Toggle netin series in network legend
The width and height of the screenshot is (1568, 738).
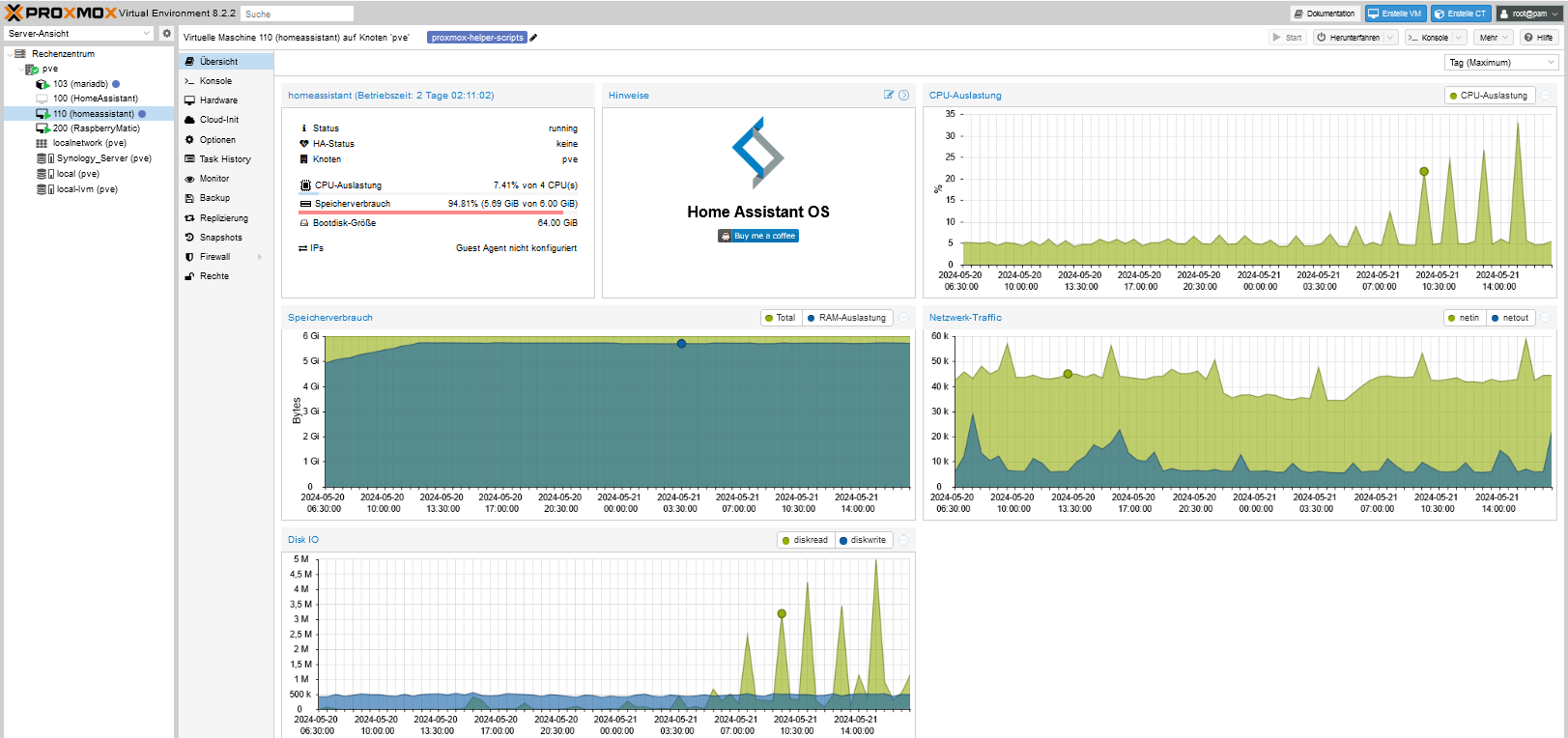tap(1464, 318)
